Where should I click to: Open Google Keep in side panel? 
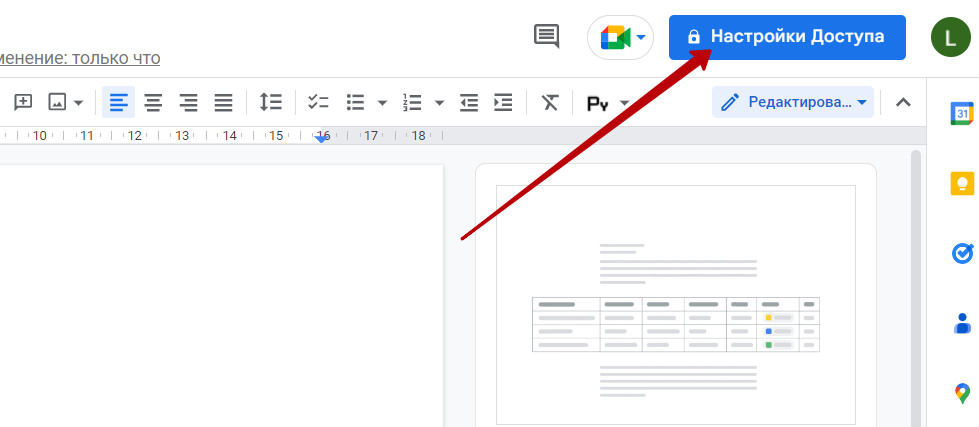click(962, 184)
